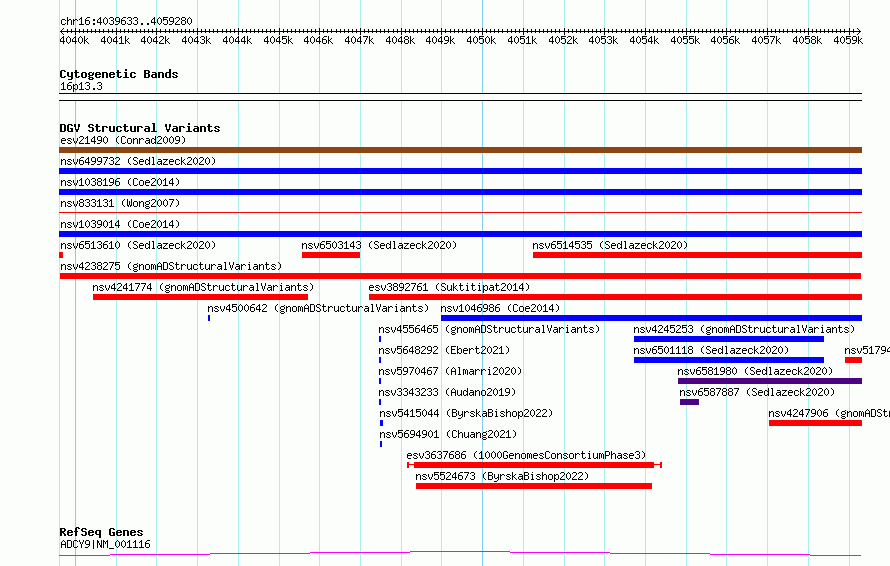The height and width of the screenshot is (566, 890).
Task: Open the ADCY9|NM_001116 gene label
Action: pos(106,544)
